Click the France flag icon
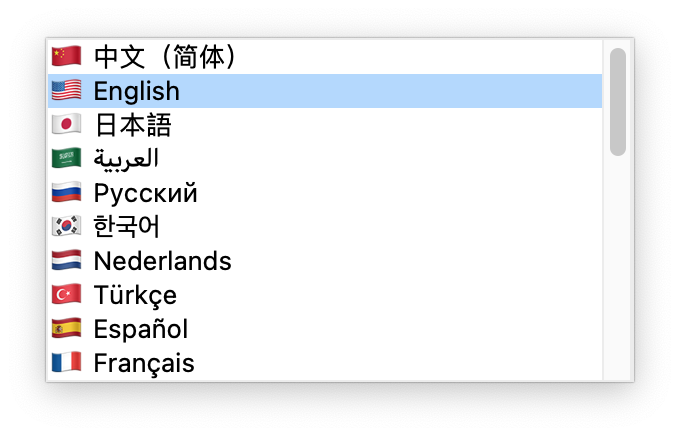 66,363
